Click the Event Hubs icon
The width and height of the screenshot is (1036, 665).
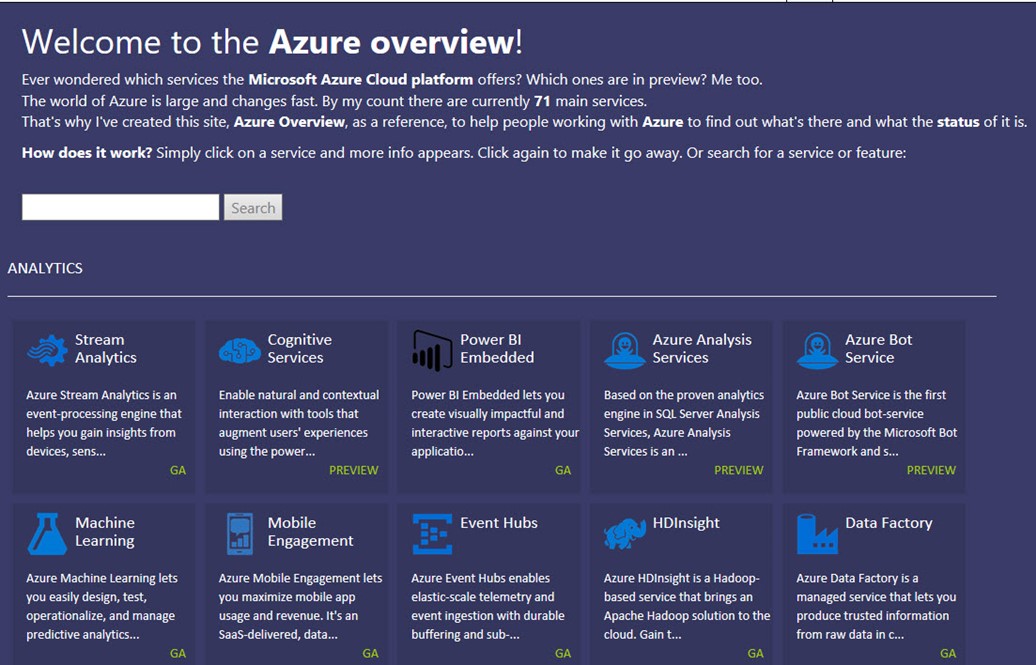tap(432, 533)
